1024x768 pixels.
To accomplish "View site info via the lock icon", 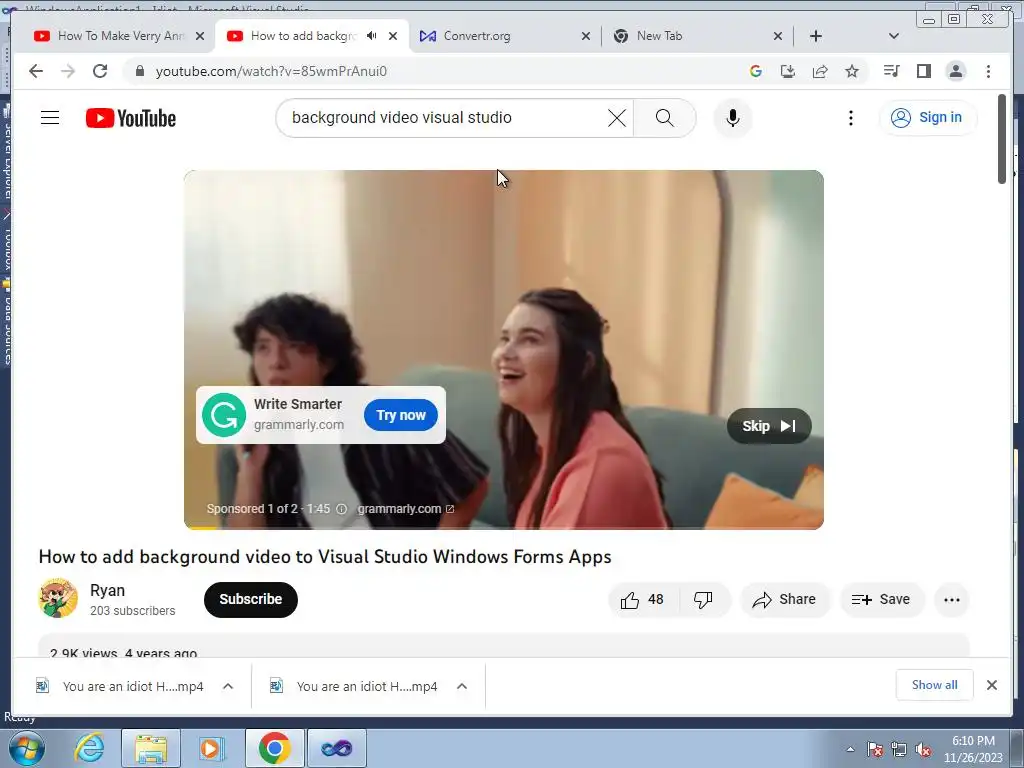I will (x=139, y=71).
